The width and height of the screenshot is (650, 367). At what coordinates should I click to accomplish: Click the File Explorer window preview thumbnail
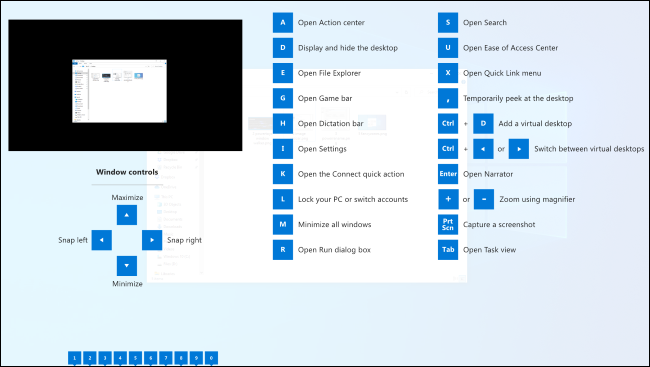(x=119, y=91)
